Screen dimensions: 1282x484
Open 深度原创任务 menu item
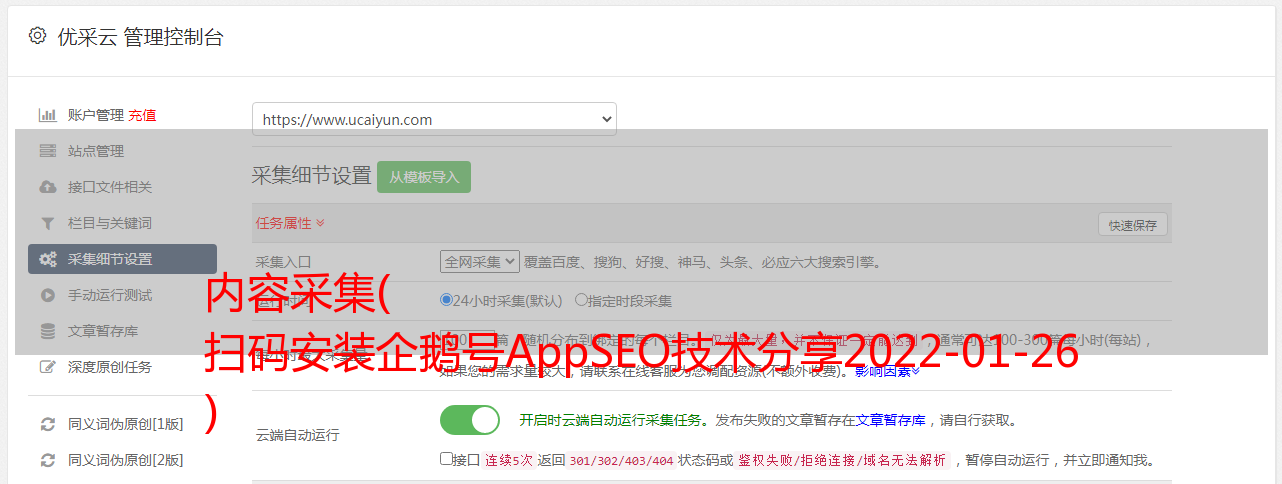point(110,367)
